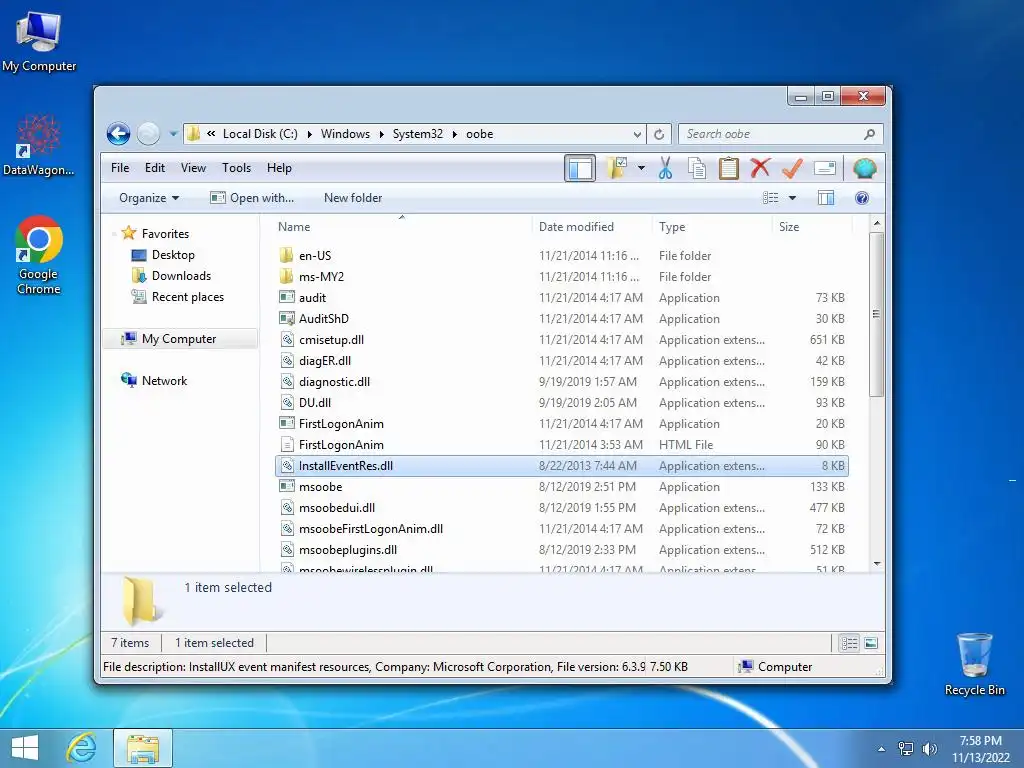Image resolution: width=1024 pixels, height=768 pixels.
Task: Select the msoobedui.dll file
Action: point(337,507)
